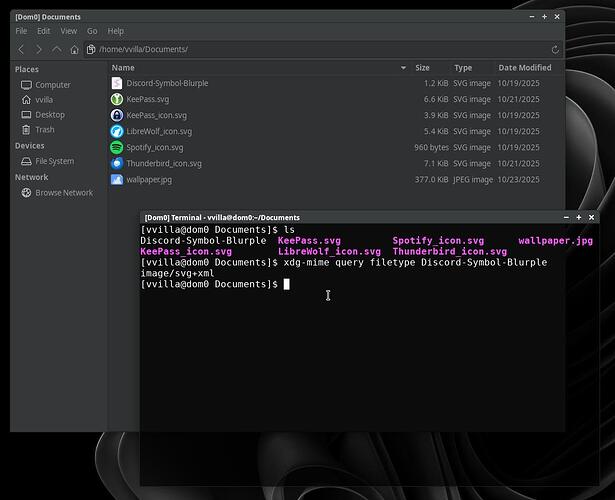Click the KeePass.svg green file icon
This screenshot has width=615, height=500.
116,99
